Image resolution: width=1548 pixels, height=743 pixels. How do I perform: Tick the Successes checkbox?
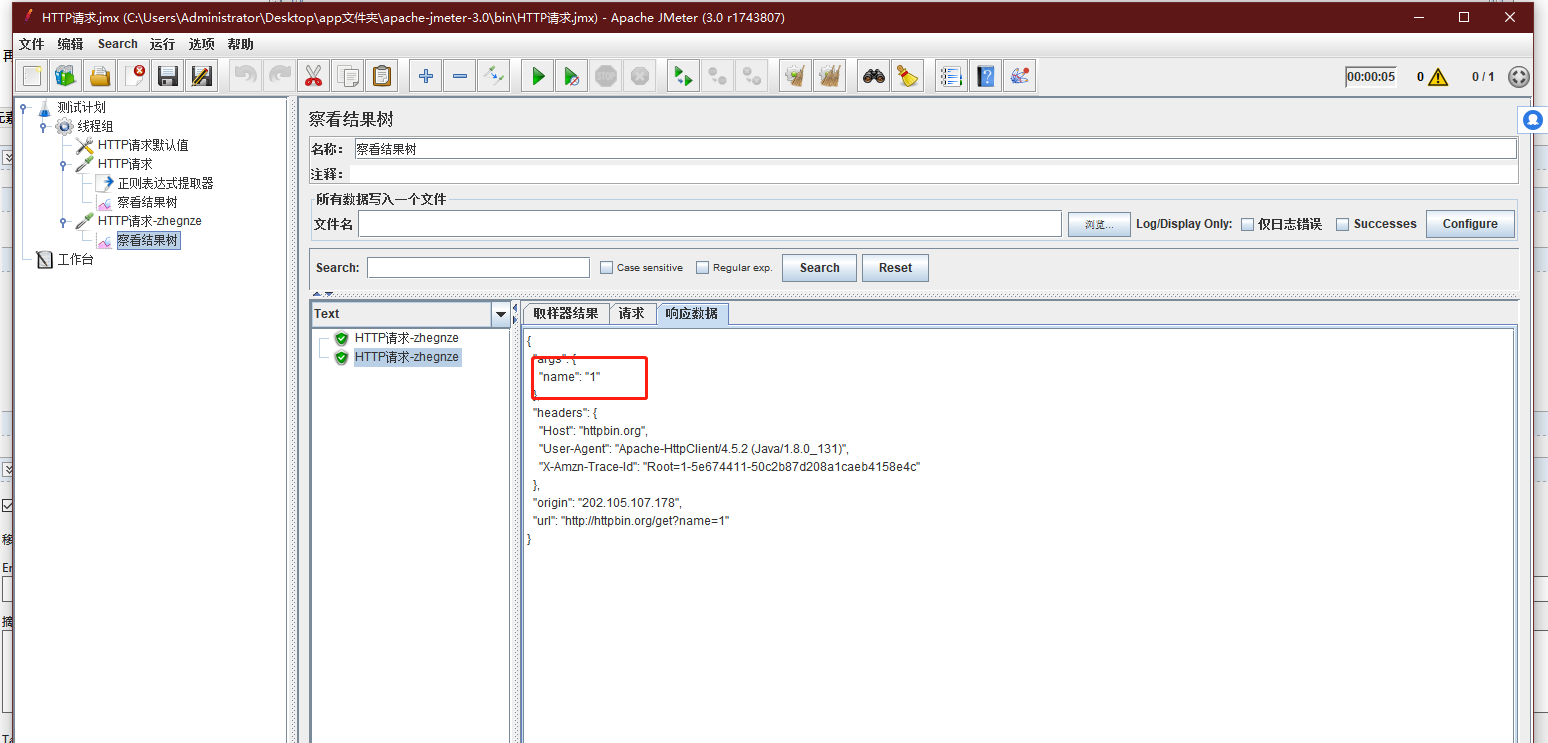(1343, 224)
